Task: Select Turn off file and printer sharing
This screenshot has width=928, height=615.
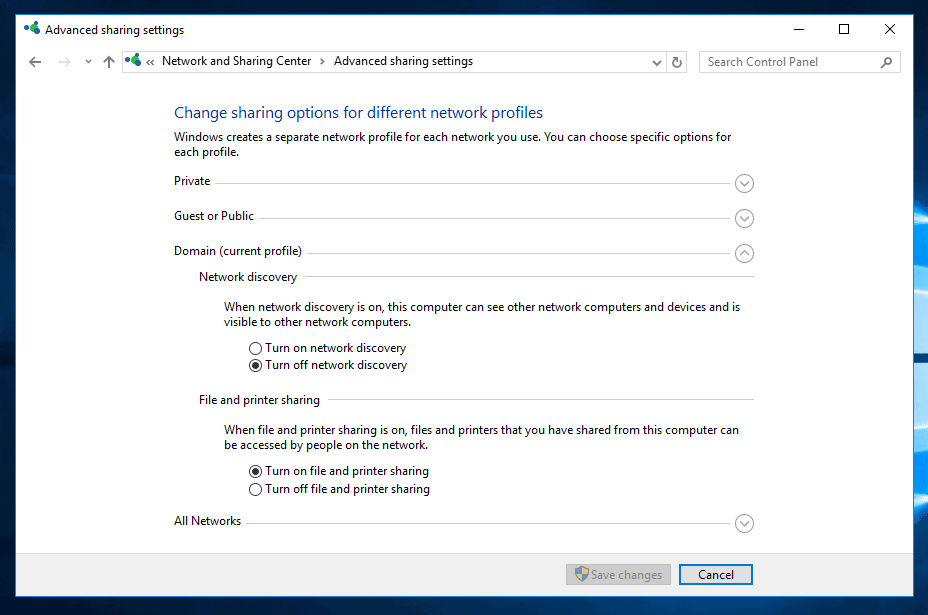Action: 255,489
